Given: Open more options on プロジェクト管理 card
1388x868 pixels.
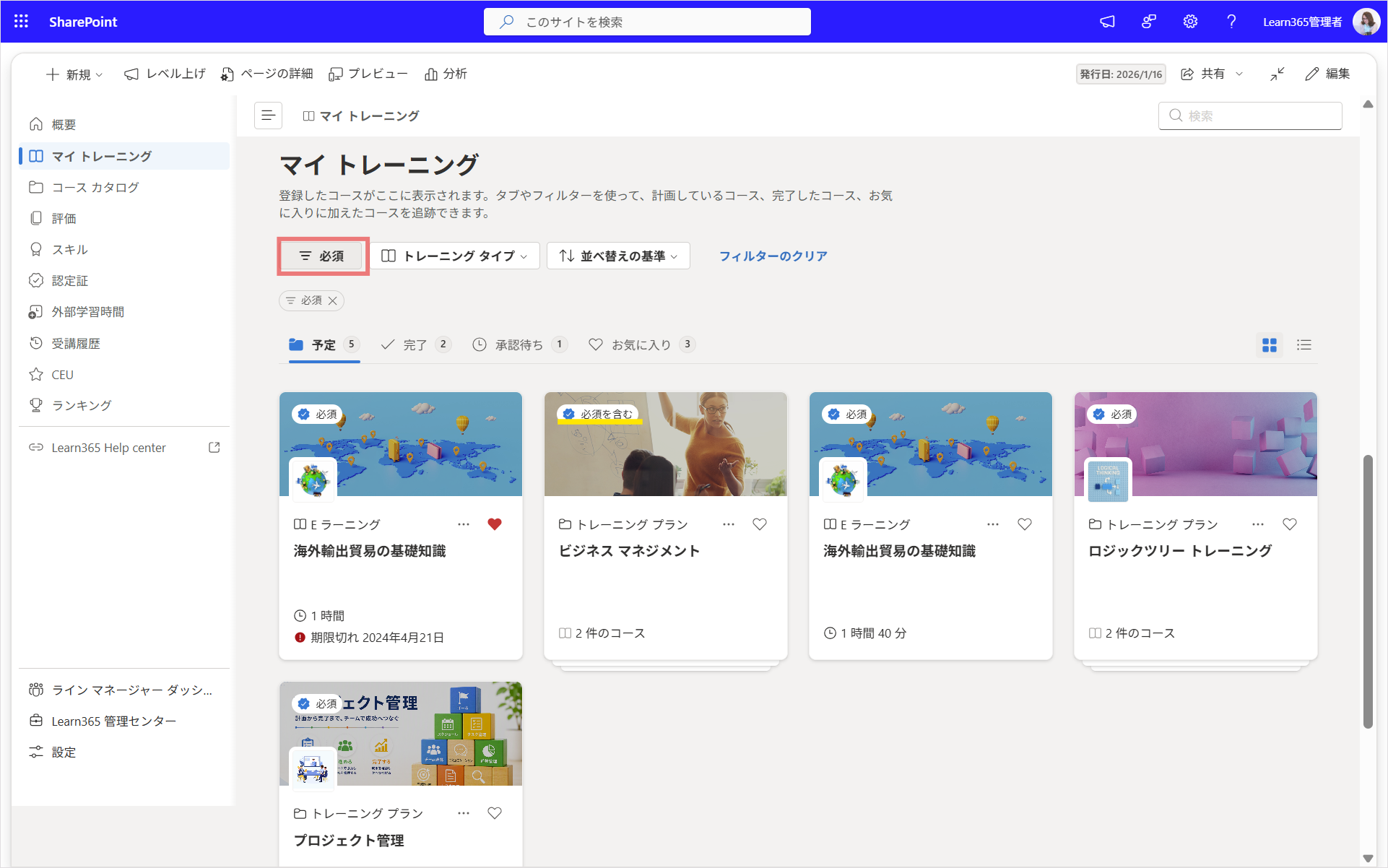Looking at the screenshot, I should [464, 813].
